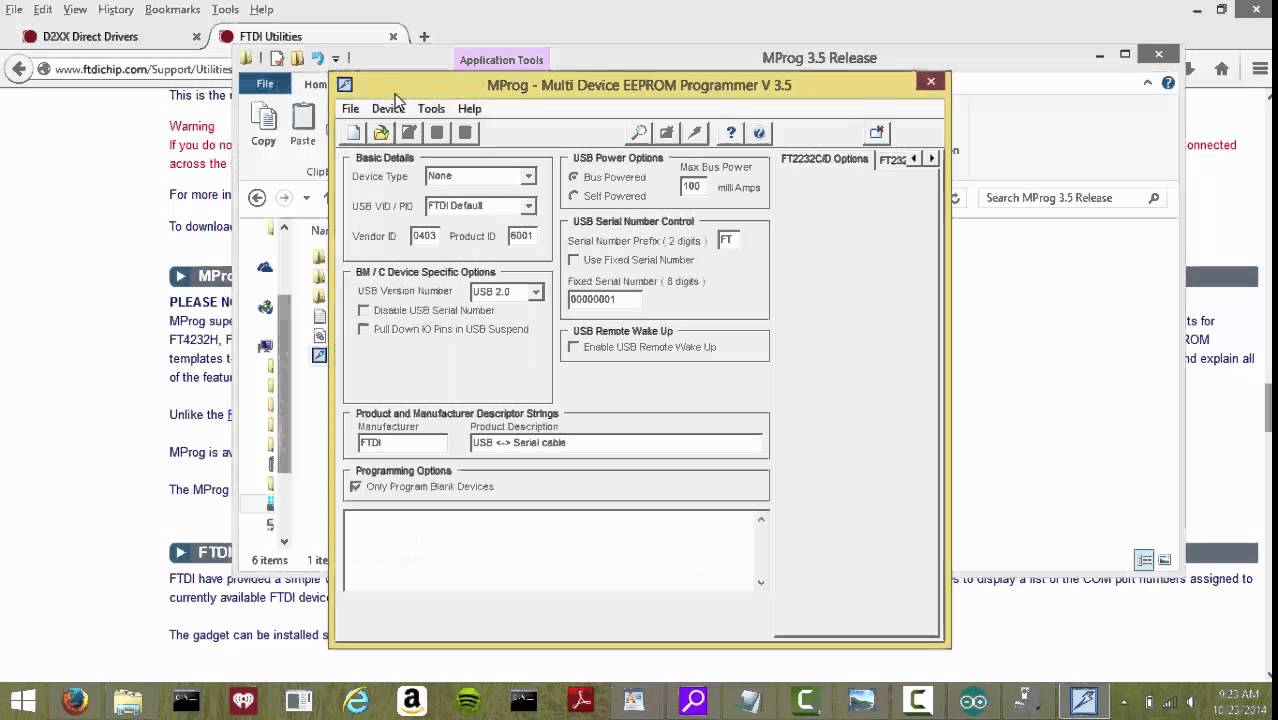Open the Explorer File ribbon tab
Image resolution: width=1278 pixels, height=720 pixels.
(x=265, y=84)
